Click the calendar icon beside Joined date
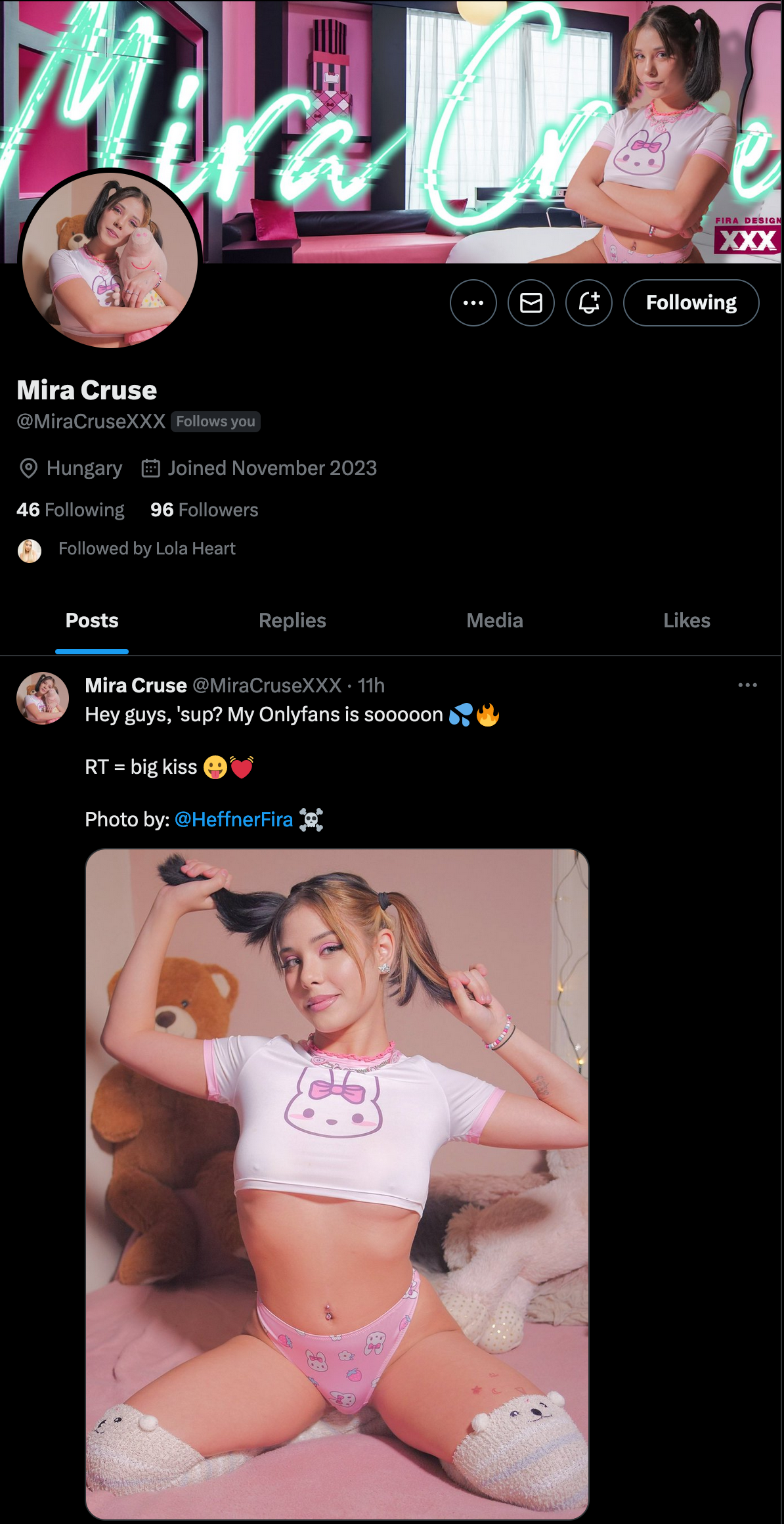Image resolution: width=784 pixels, height=1524 pixels. [151, 468]
